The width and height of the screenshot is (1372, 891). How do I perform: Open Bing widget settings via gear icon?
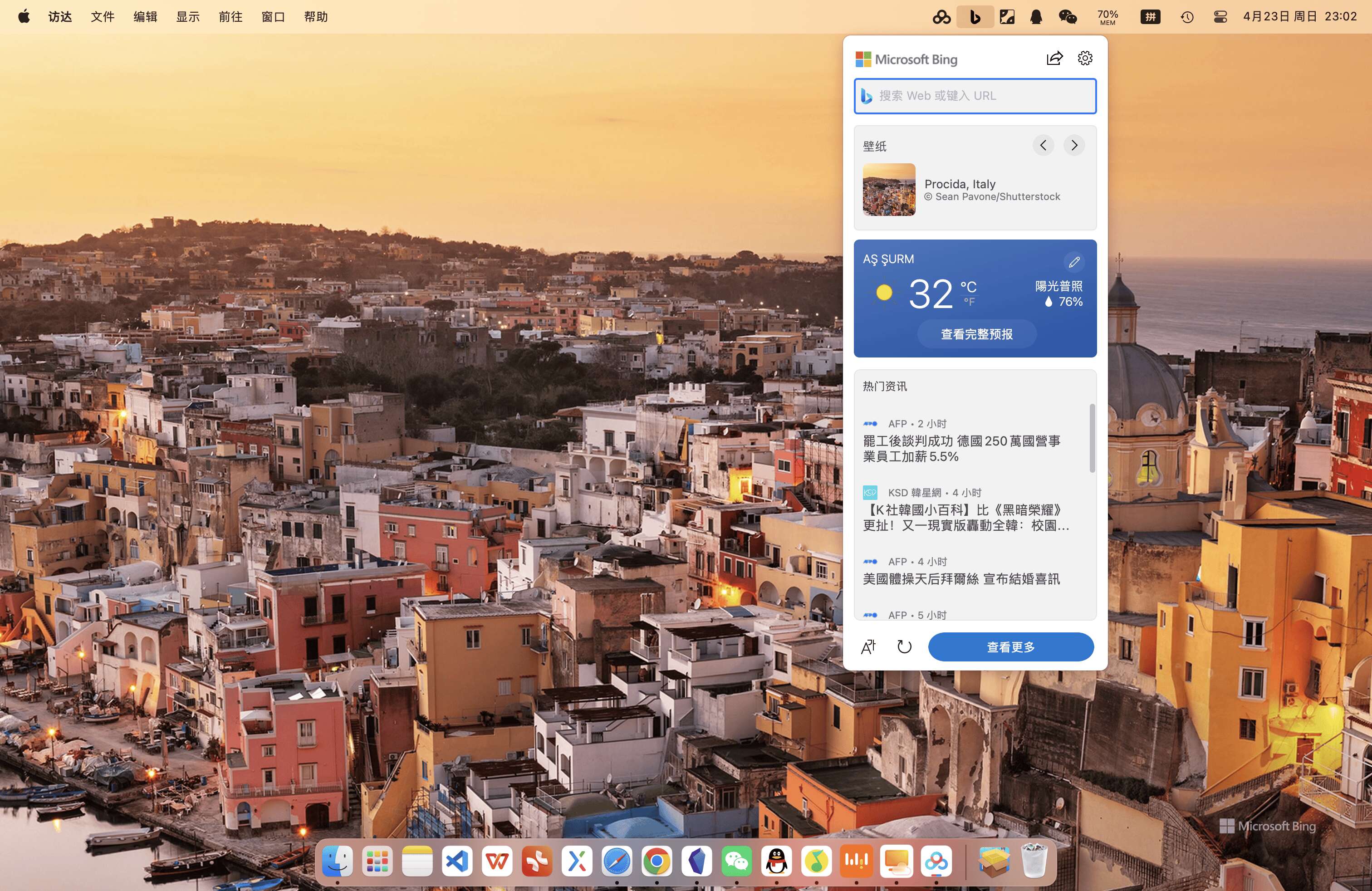click(x=1084, y=58)
